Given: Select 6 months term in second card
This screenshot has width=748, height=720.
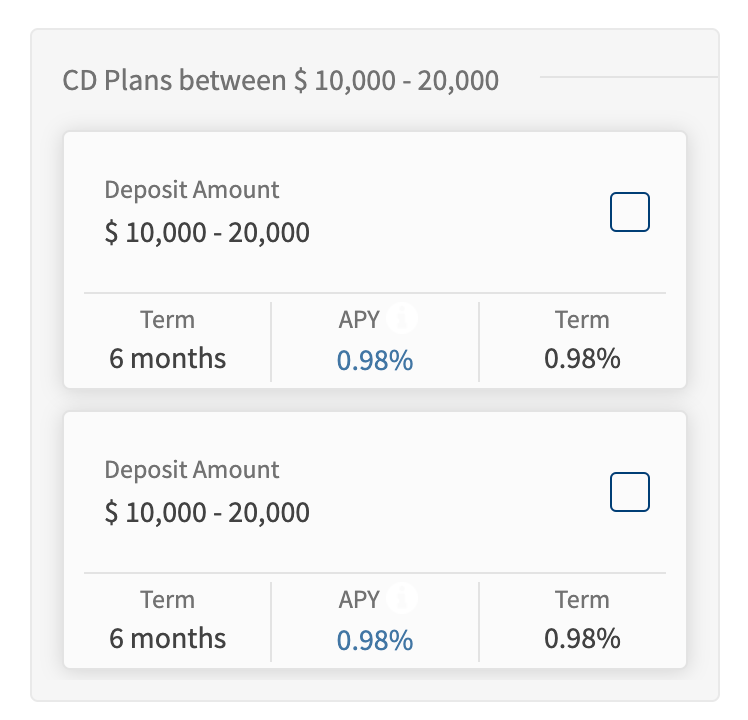Looking at the screenshot, I should tap(167, 638).
